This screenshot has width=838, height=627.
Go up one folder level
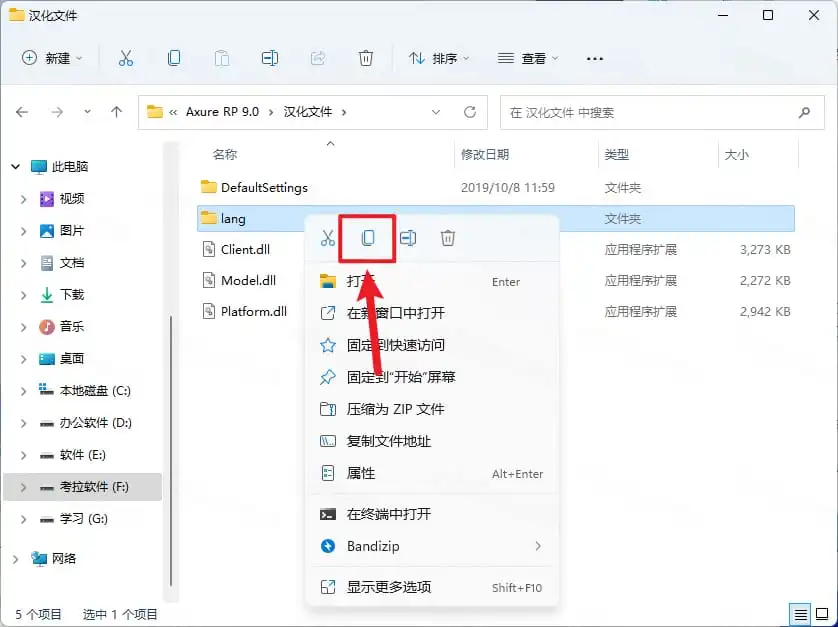click(x=117, y=112)
